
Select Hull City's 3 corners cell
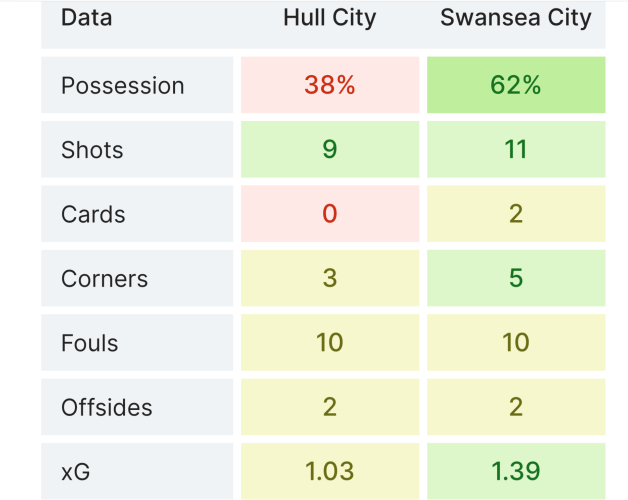pos(330,278)
